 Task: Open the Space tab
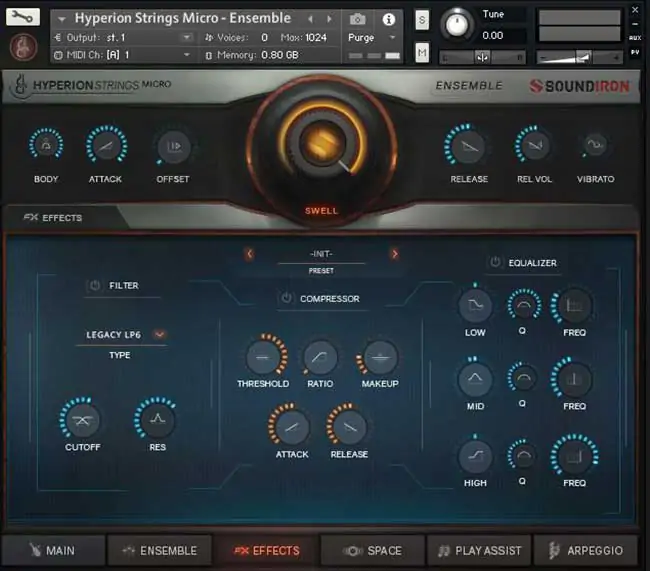pos(373,550)
